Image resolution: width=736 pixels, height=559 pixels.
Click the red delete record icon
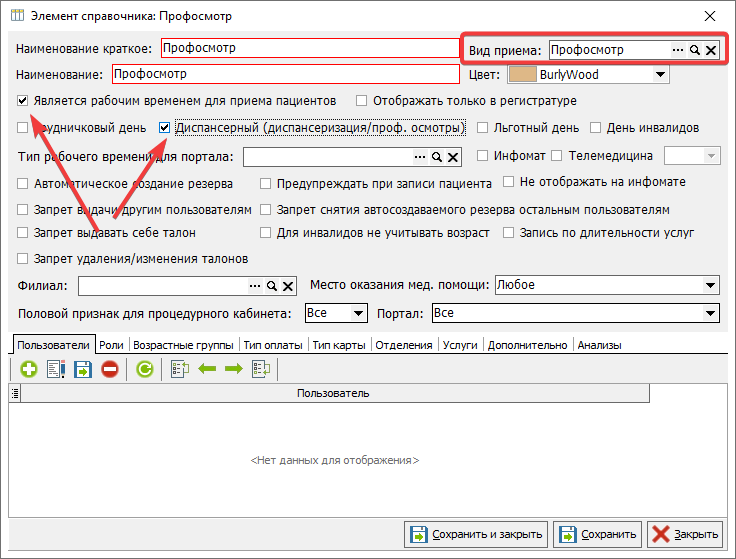(x=110, y=369)
